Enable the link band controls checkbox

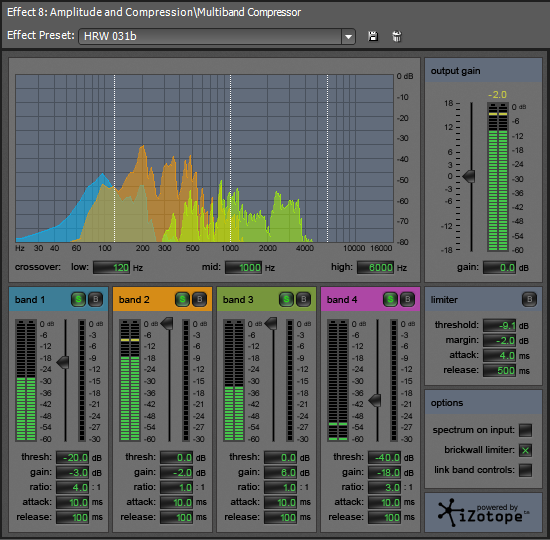525,470
